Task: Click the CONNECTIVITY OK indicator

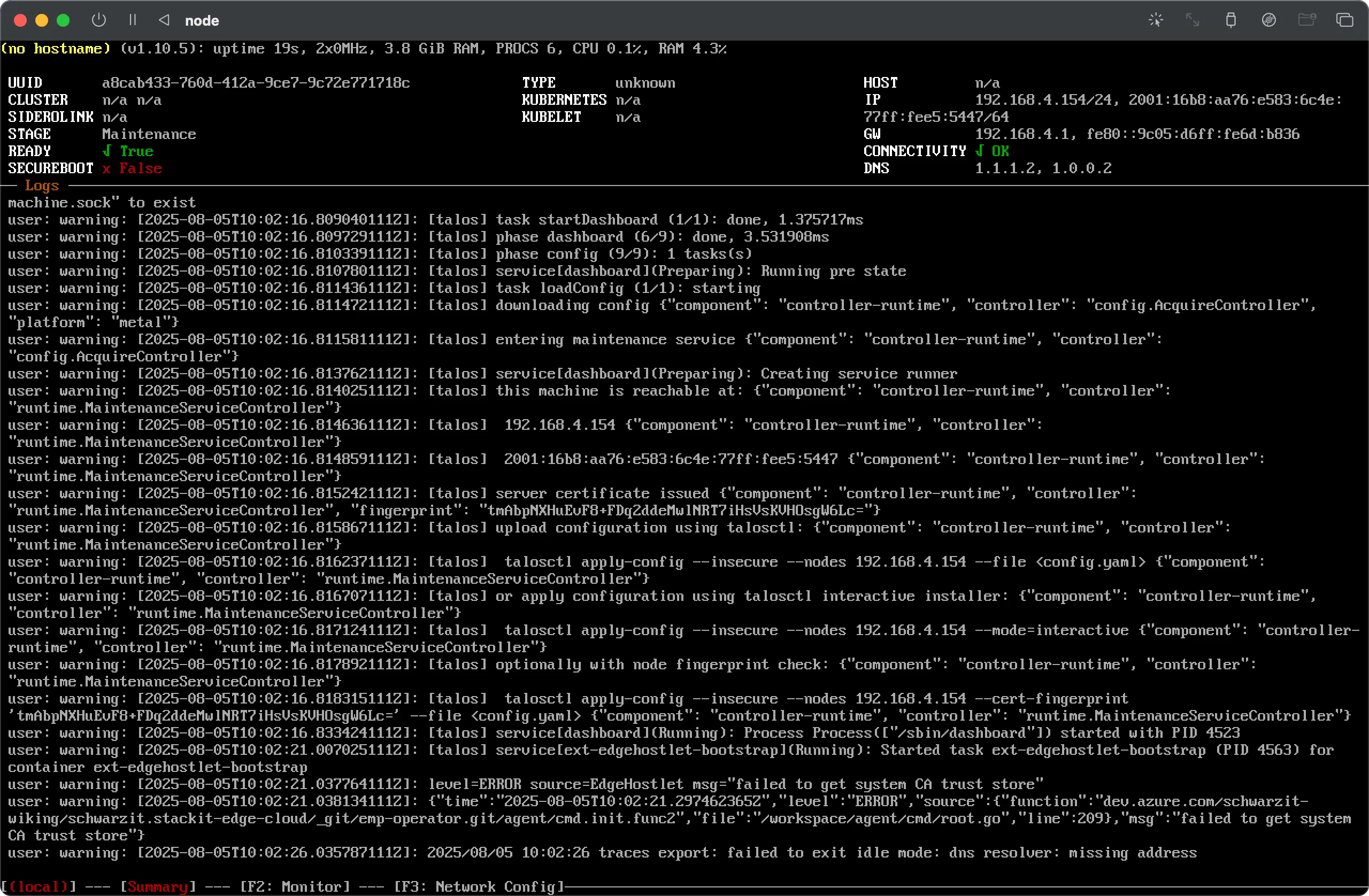Action: [x=994, y=151]
